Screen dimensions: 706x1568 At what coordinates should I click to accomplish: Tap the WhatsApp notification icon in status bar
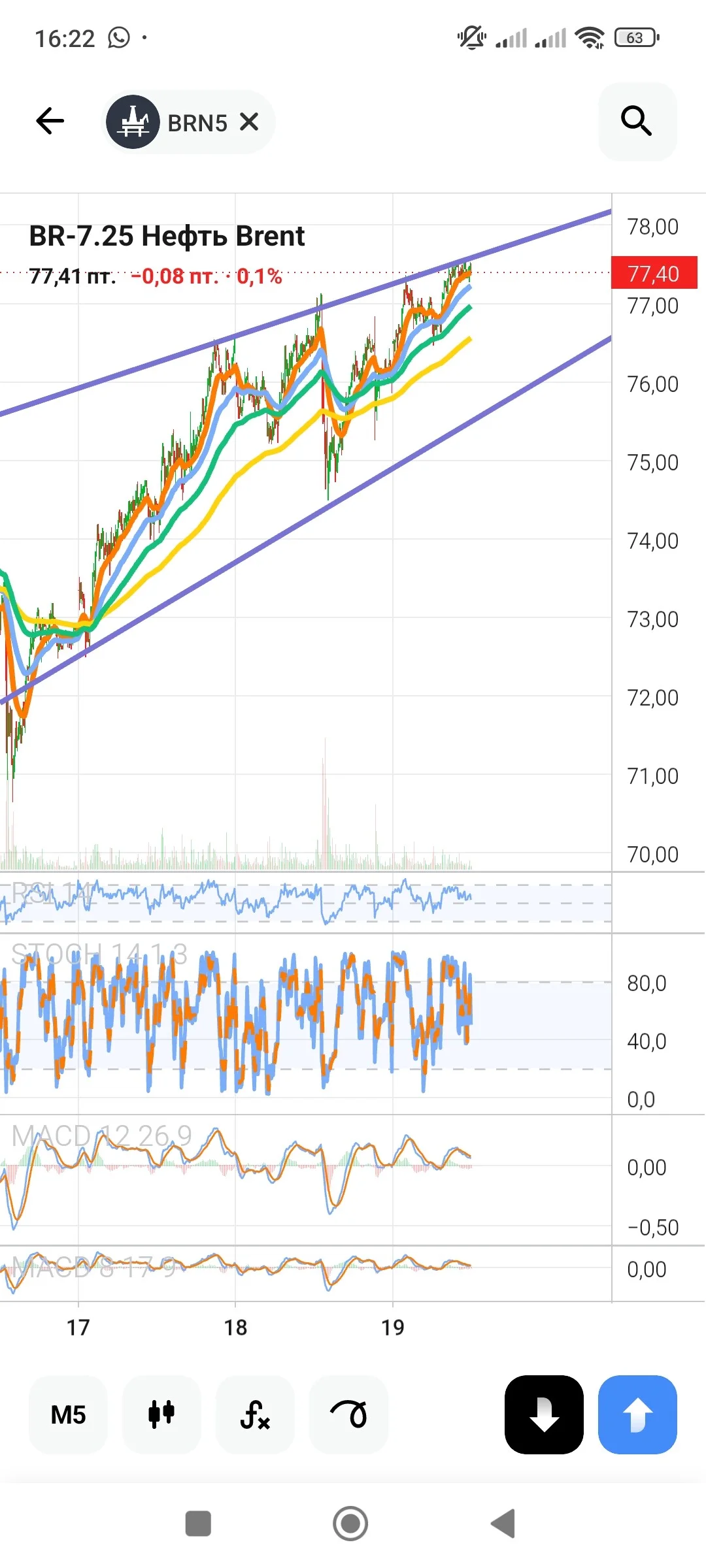[119, 38]
